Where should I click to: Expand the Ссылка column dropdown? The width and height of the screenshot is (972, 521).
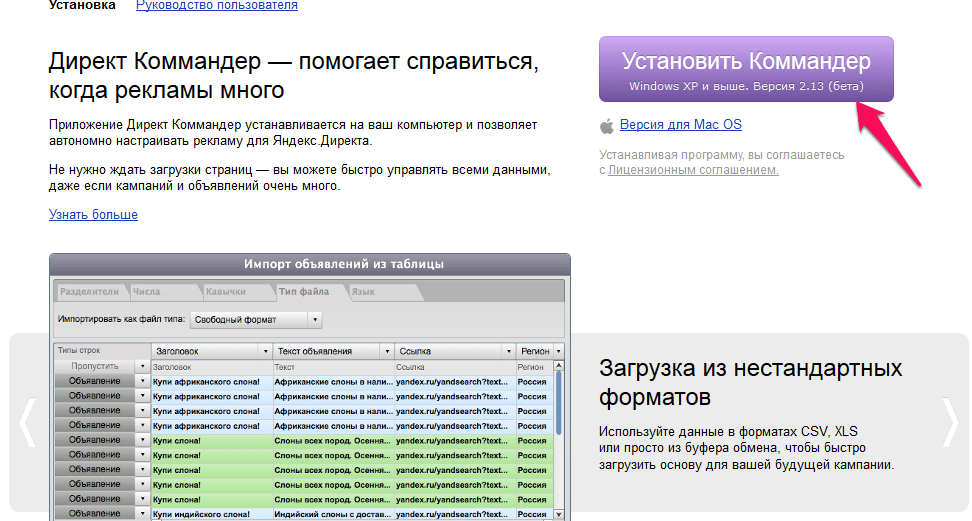tap(509, 351)
